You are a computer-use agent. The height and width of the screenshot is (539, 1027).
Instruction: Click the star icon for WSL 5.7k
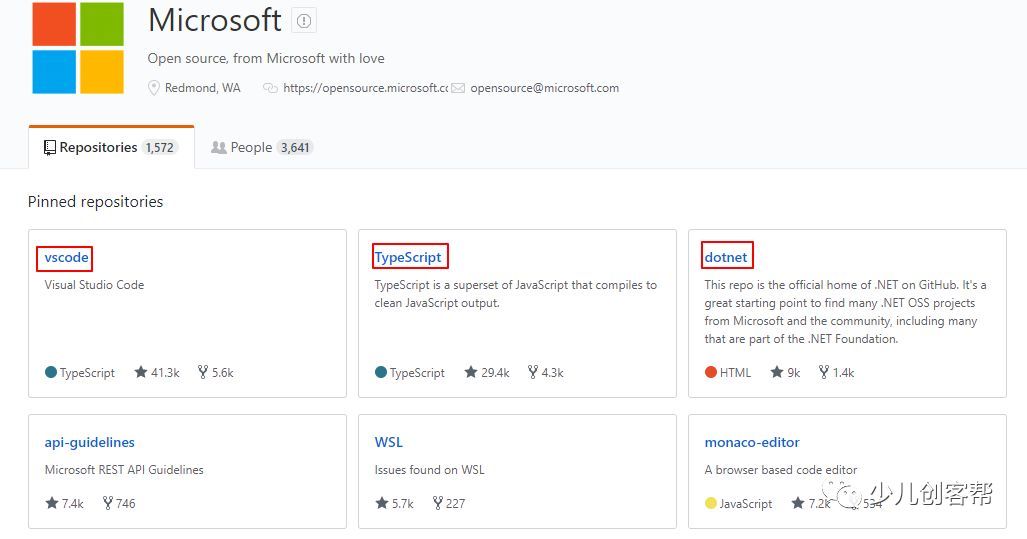coord(382,503)
